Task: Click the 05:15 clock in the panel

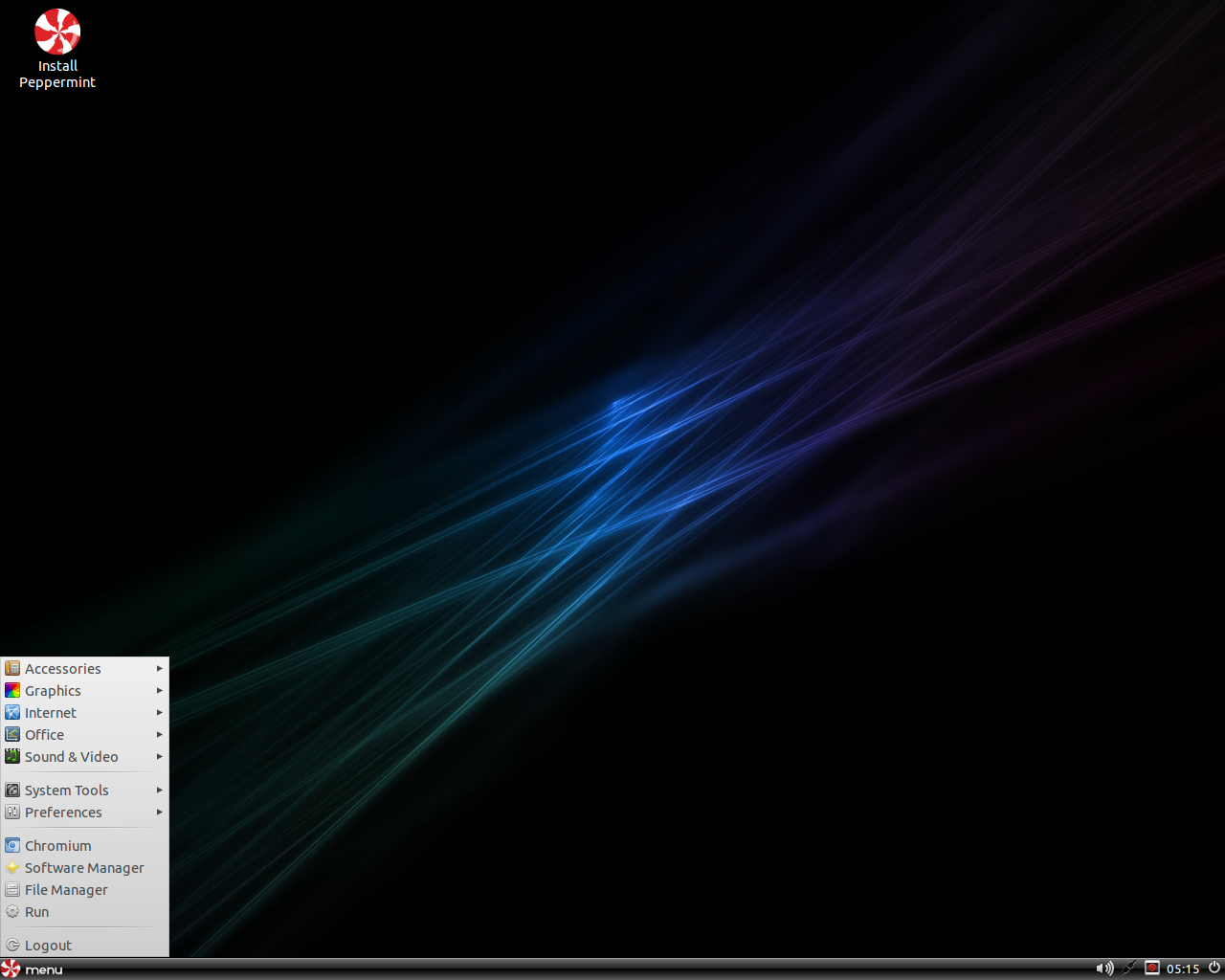Action: (x=1183, y=969)
